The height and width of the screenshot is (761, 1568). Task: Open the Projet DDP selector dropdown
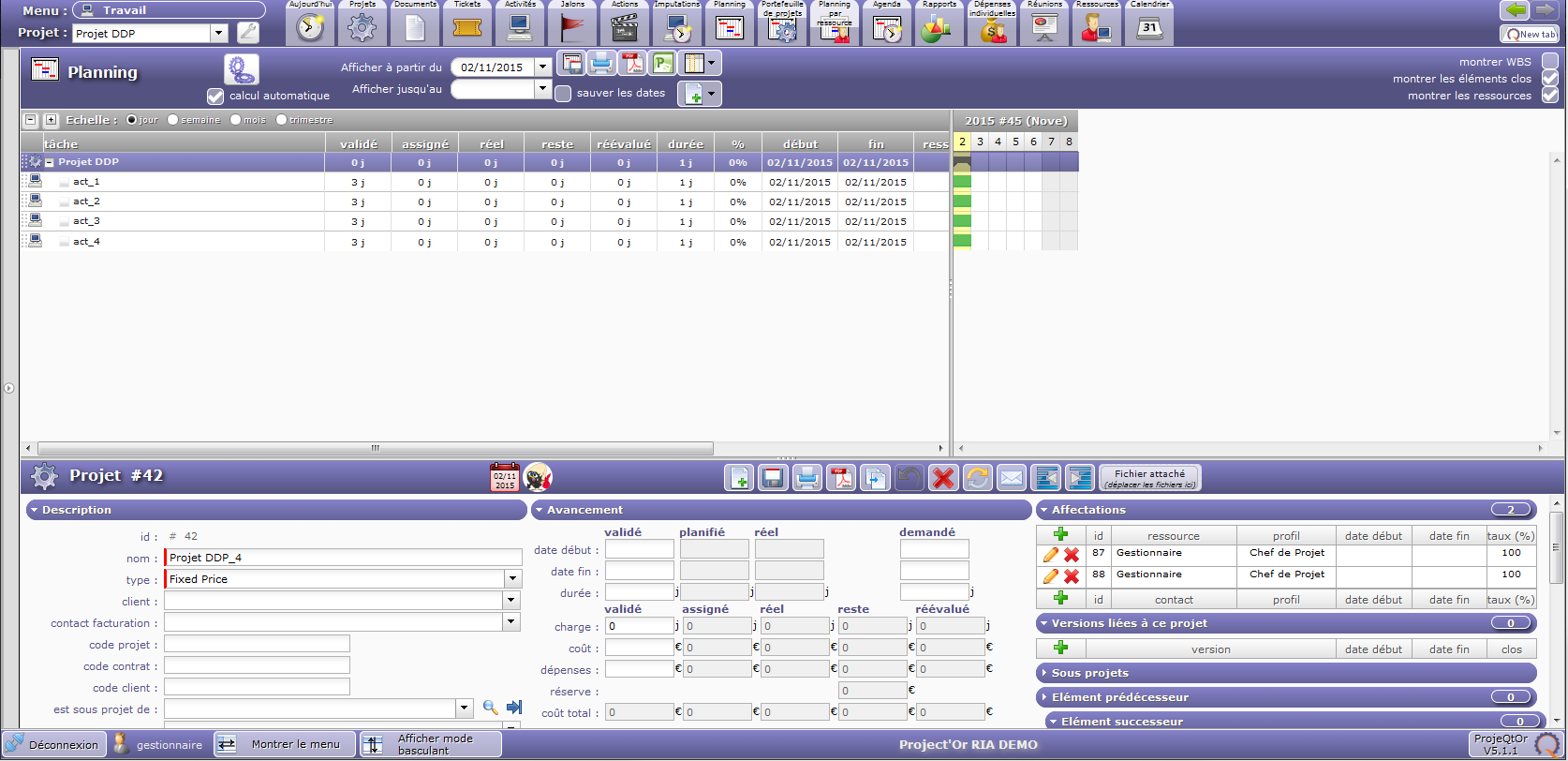pos(218,34)
